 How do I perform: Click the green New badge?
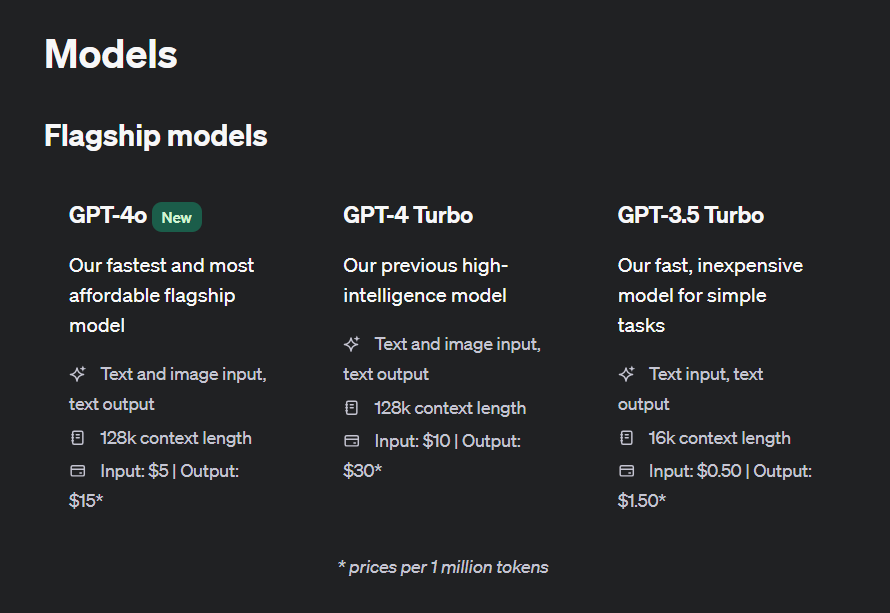coord(177,217)
